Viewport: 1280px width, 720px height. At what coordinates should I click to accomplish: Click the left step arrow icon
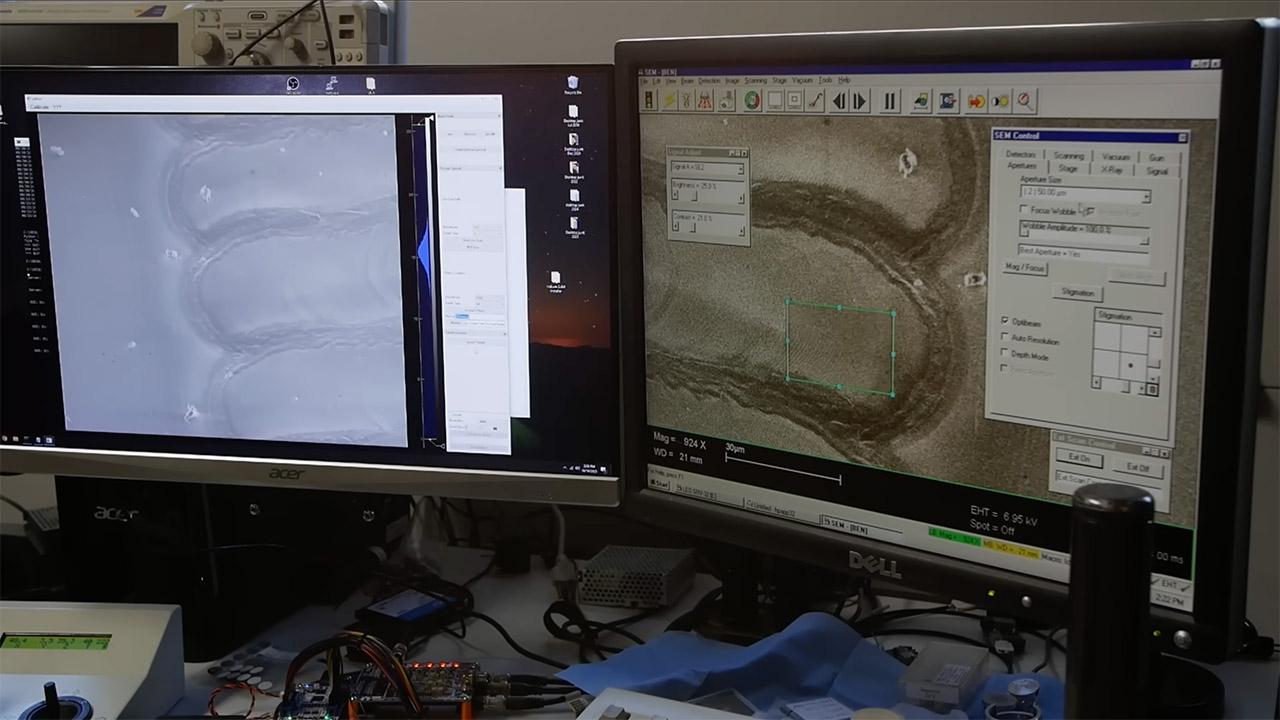(839, 100)
